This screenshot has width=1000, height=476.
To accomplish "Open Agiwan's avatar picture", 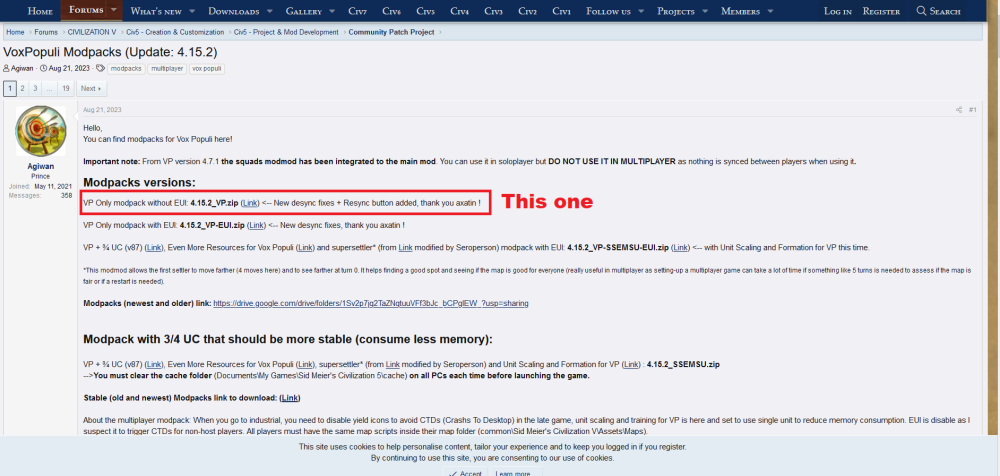I will point(41,131).
